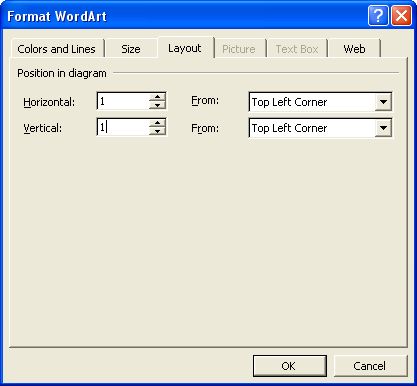
Task: Open the Horizontal From dropdown
Action: (x=383, y=102)
